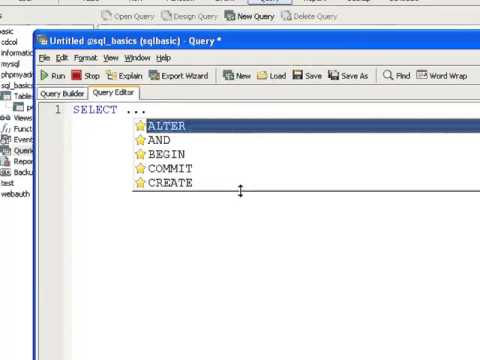The image size is (480, 360).
Task: Click Design Query in main window
Action: [189, 16]
